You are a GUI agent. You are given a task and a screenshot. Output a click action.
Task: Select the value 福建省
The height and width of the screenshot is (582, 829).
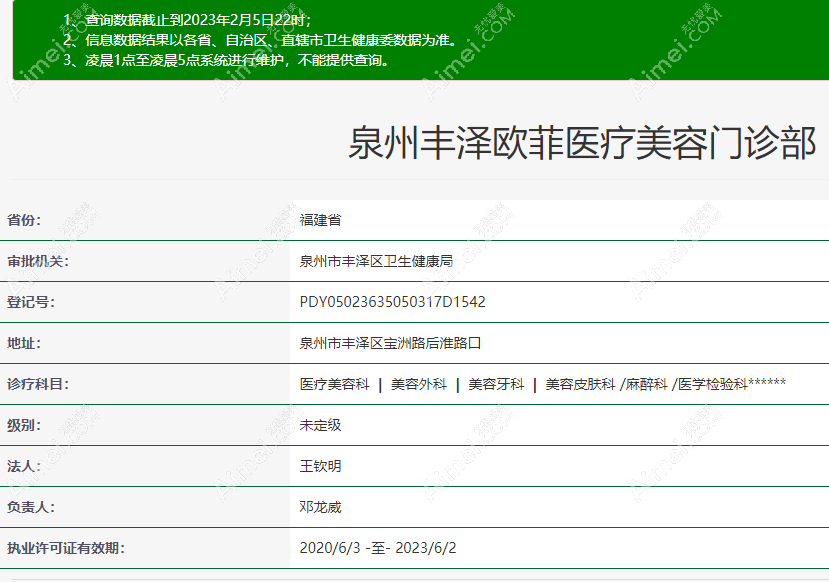click(320, 220)
